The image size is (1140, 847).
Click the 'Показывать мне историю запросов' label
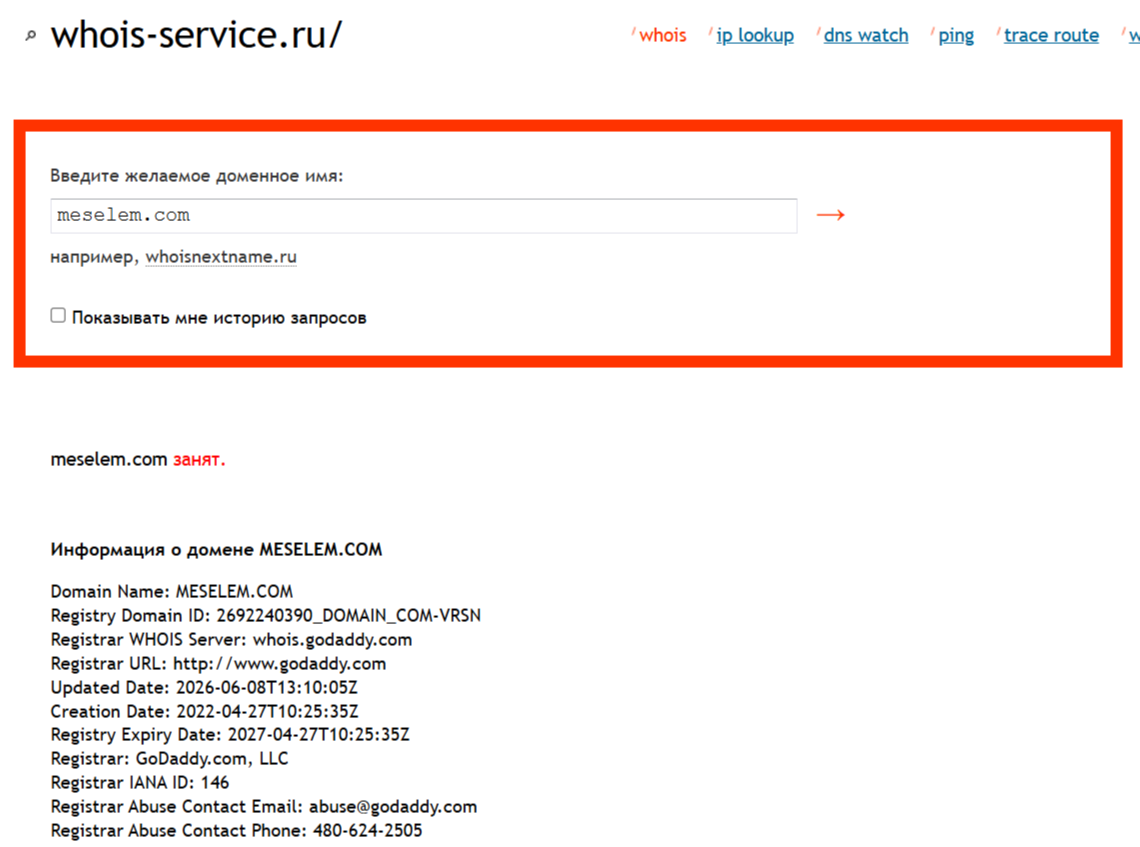tap(219, 318)
